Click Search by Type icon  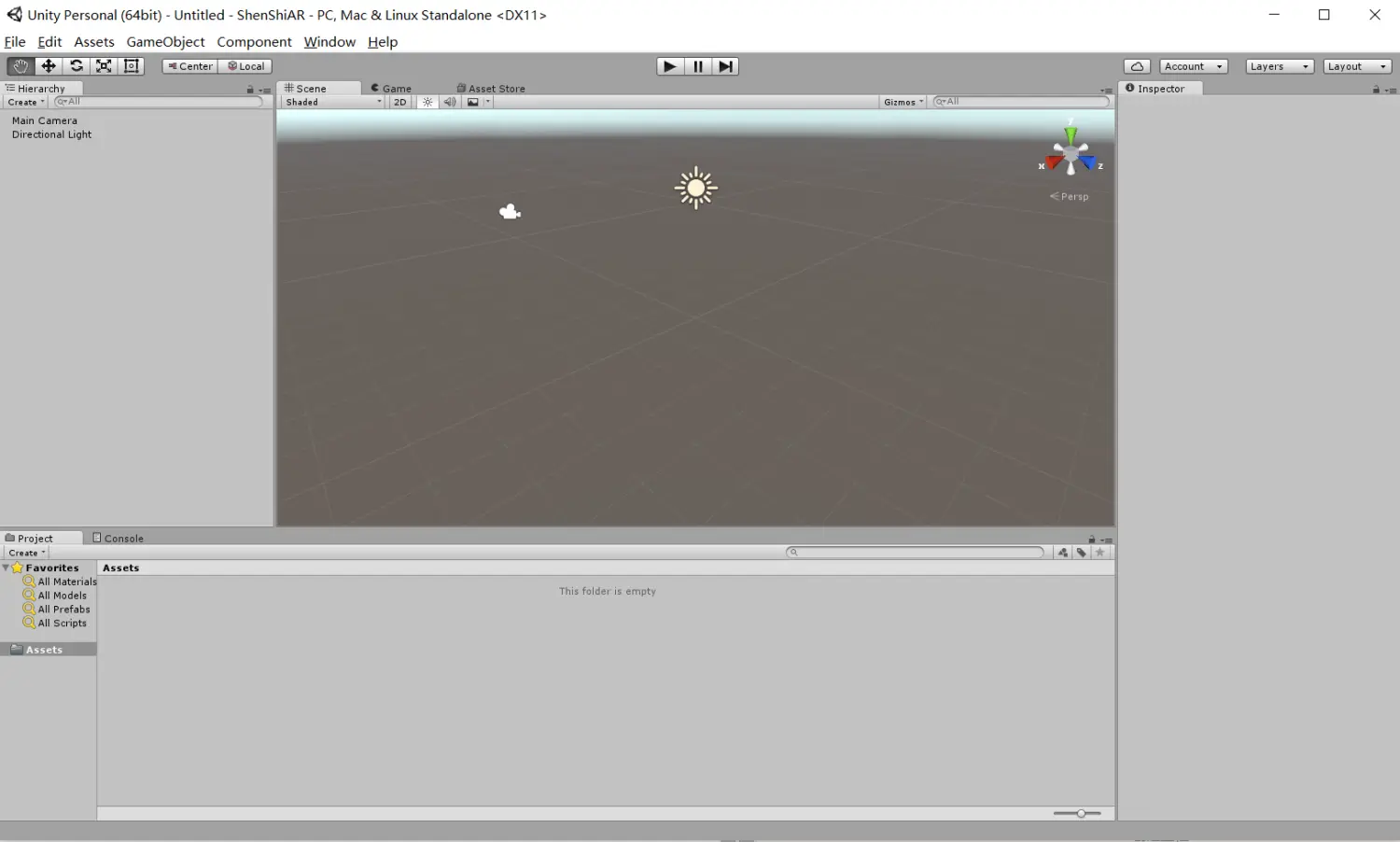point(1063,553)
